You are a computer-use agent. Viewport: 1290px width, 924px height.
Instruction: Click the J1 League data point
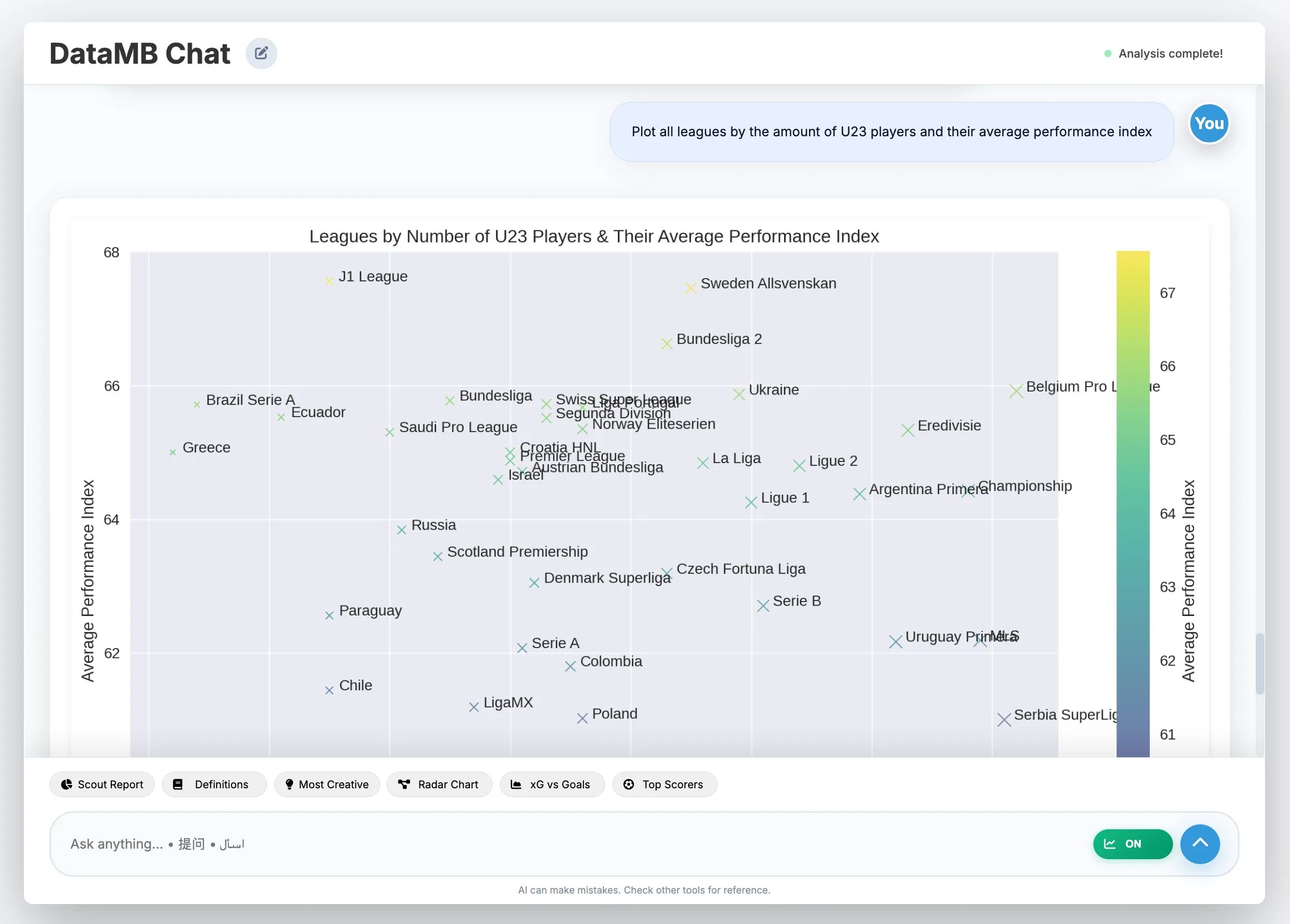pos(329,281)
